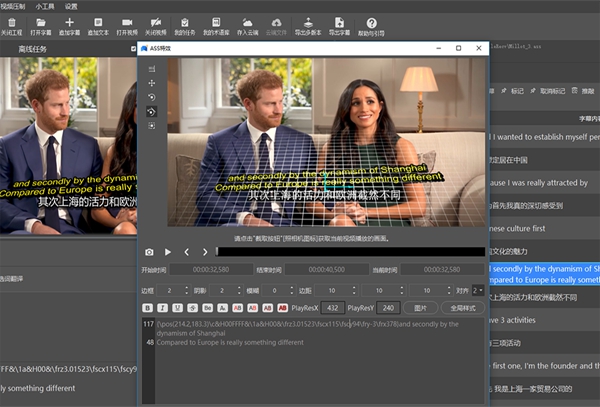Open the 对齐 alignment dropdown
Image resolution: width=600 pixels, height=407 pixels.
pyautogui.click(x=478, y=289)
